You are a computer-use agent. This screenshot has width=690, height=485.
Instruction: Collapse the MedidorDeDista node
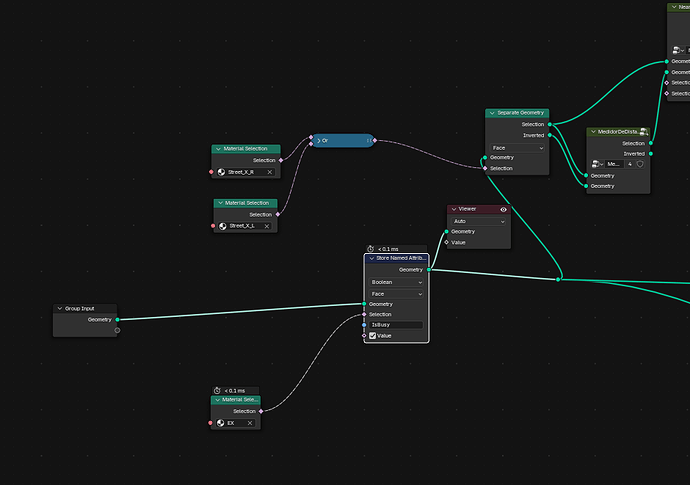pyautogui.click(x=593, y=132)
